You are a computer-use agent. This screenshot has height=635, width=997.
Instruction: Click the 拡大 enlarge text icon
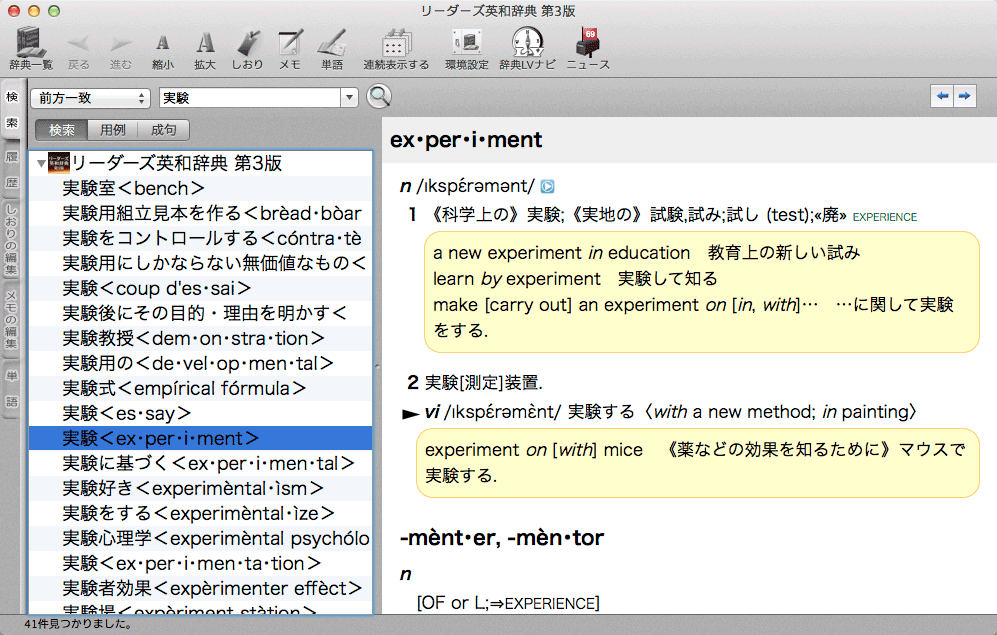[x=205, y=47]
